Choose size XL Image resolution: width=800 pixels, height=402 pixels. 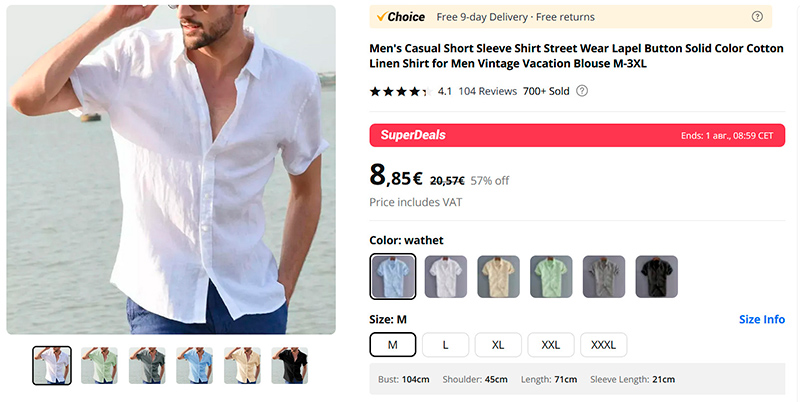[x=498, y=345]
